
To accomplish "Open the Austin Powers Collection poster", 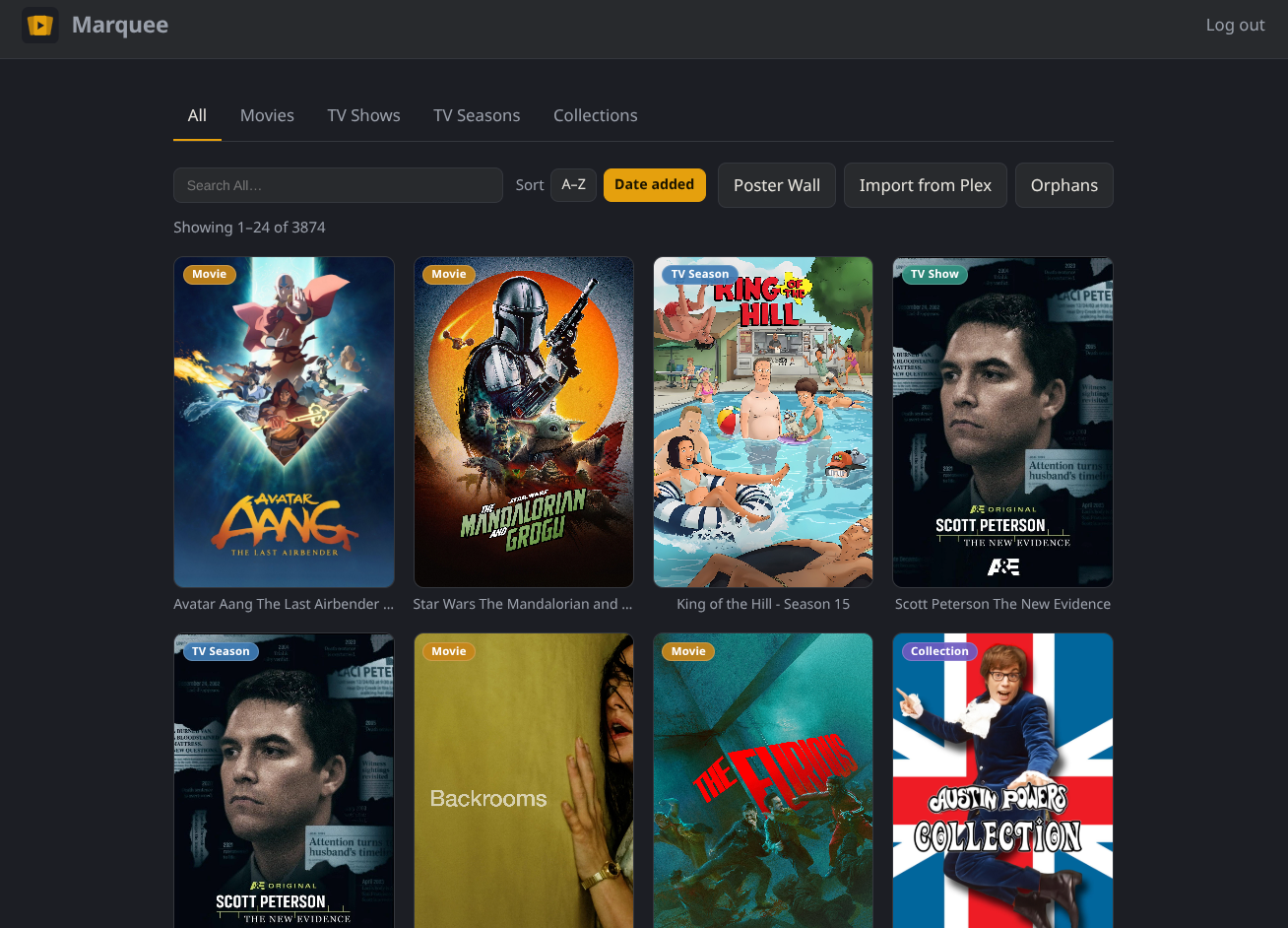I will (1002, 780).
